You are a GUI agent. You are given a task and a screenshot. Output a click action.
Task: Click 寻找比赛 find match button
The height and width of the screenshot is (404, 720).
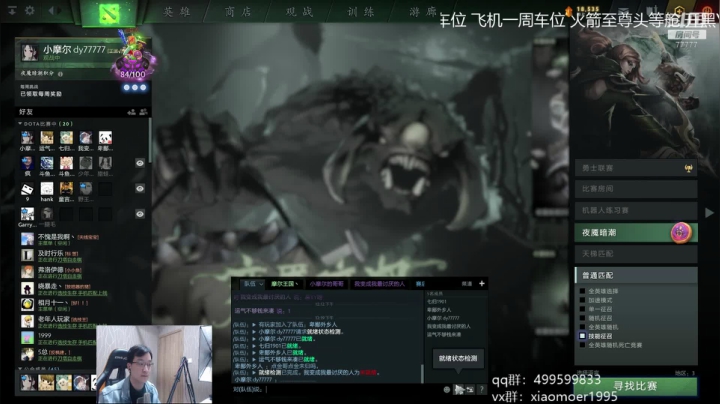tap(636, 386)
